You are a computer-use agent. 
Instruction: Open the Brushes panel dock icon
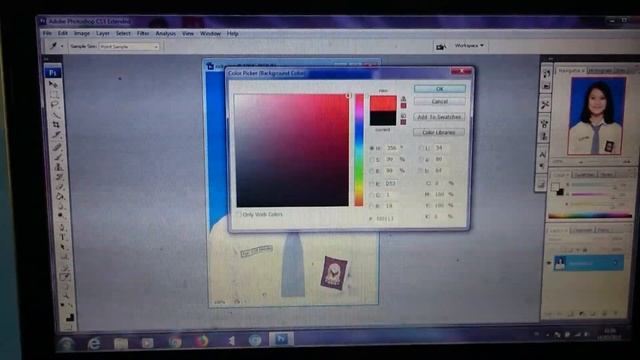[544, 123]
